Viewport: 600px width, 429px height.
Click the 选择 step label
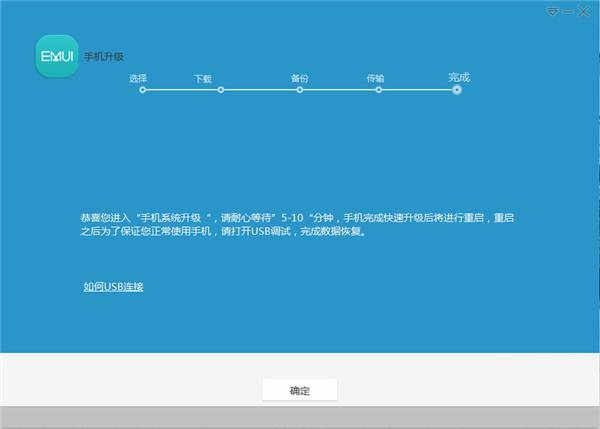(x=138, y=78)
